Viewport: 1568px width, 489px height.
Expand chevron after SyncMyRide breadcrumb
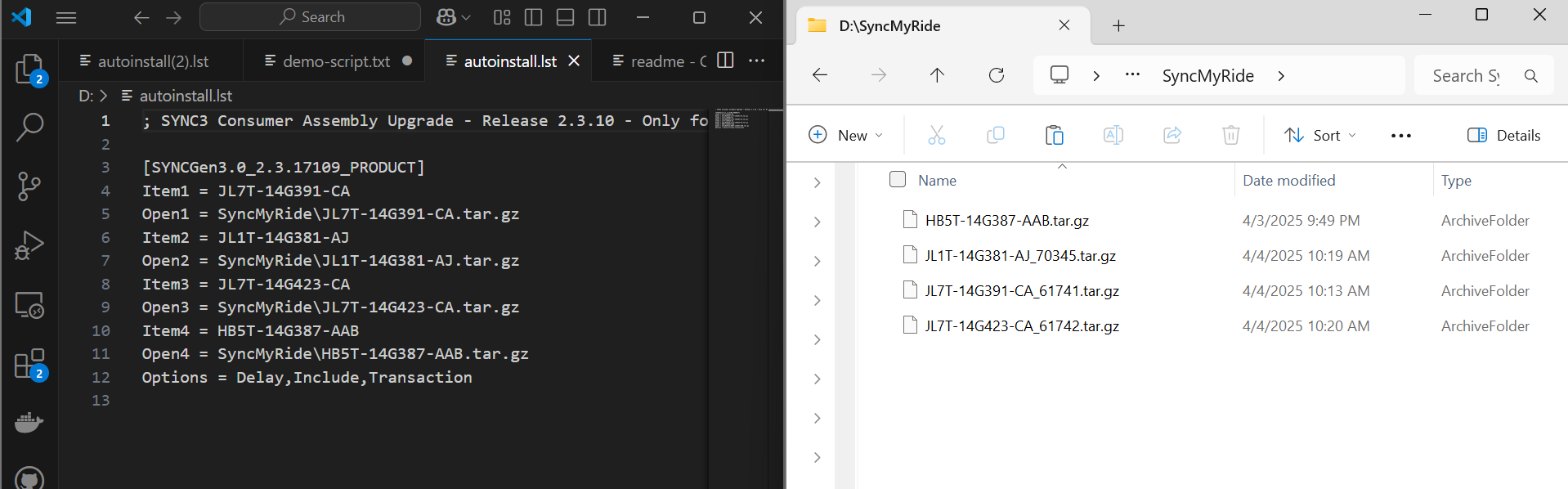tap(1281, 75)
